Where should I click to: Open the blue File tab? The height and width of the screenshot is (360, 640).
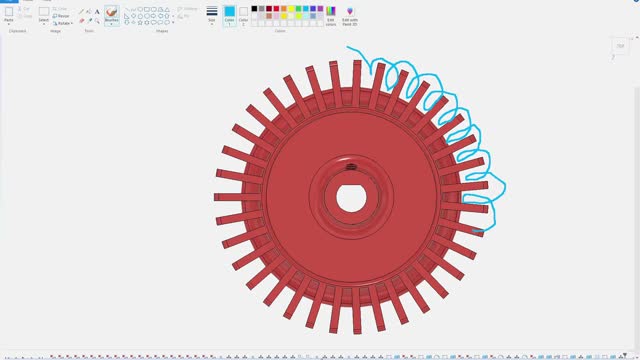click(x=9, y=1)
